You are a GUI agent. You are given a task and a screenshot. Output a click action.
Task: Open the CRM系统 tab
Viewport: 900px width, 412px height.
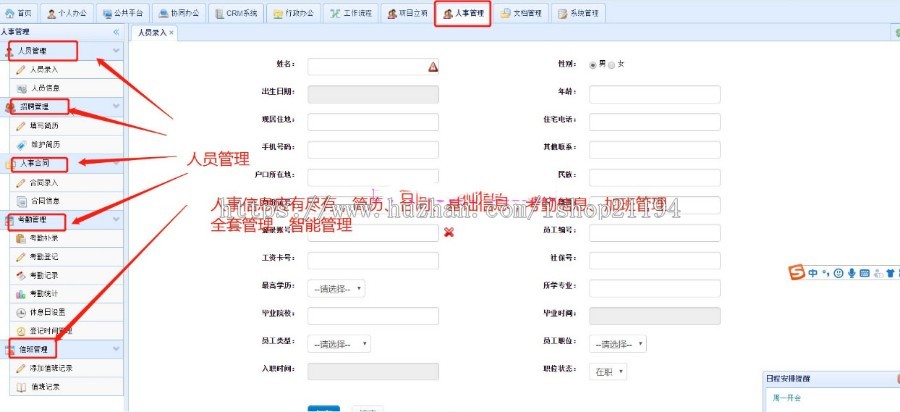[236, 13]
